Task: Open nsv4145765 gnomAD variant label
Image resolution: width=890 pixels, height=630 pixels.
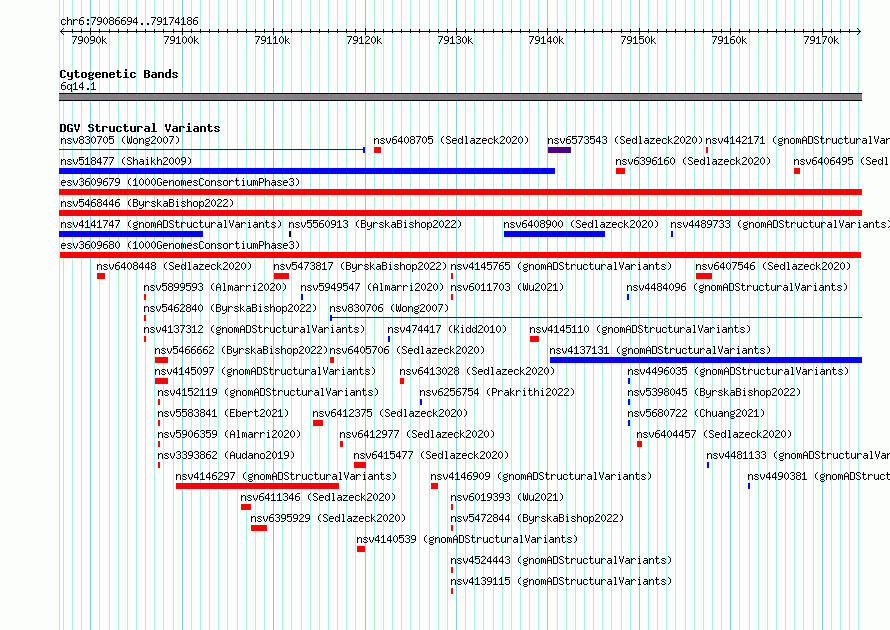Action: tap(561, 266)
